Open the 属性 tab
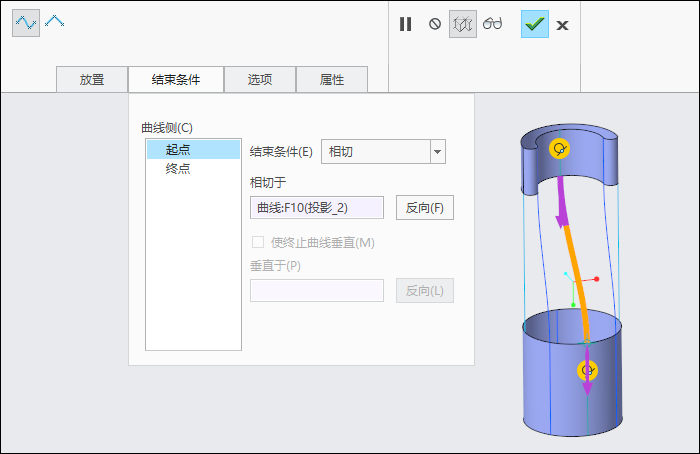Viewport: 700px width, 454px height. tap(332, 79)
